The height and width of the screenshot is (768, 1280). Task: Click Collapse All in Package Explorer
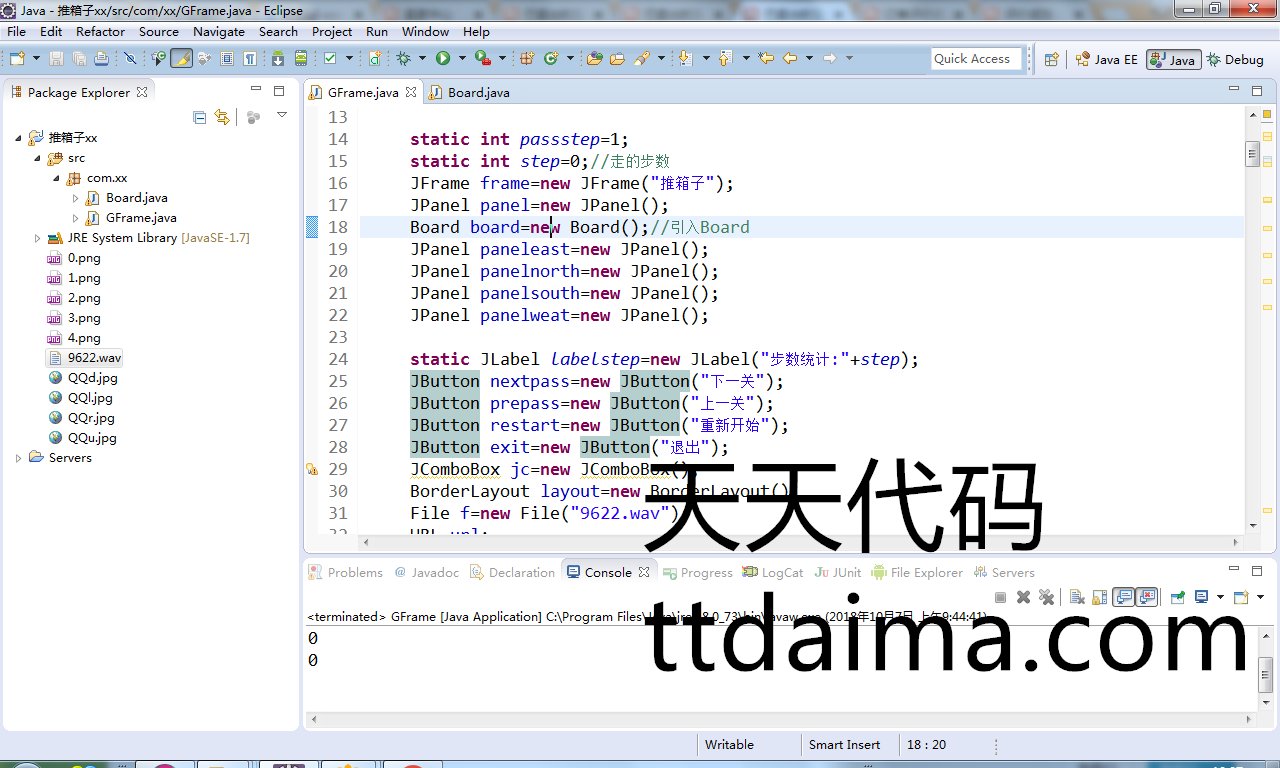click(199, 117)
